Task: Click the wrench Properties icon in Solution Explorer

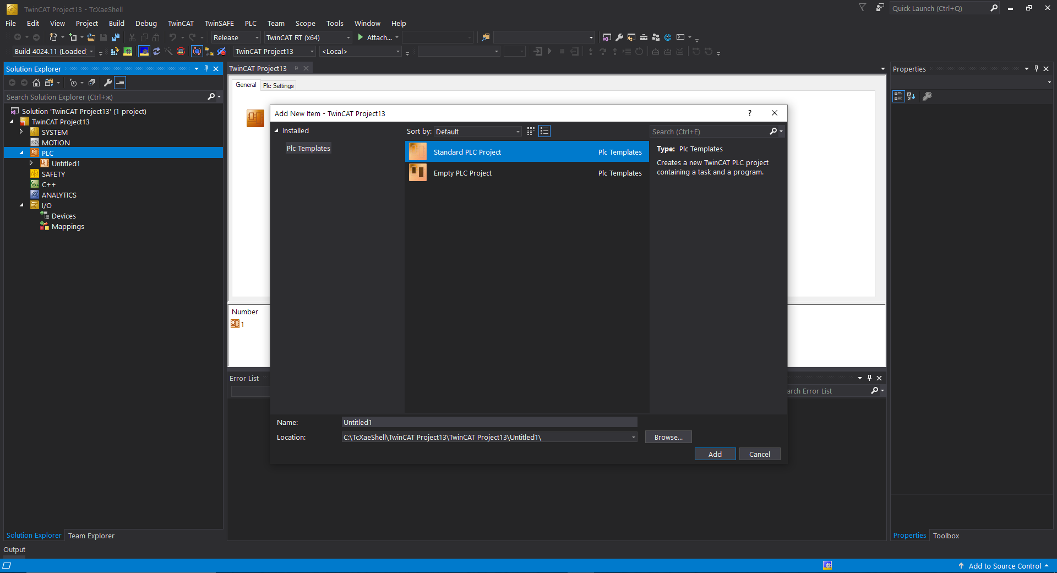Action: tap(107, 82)
